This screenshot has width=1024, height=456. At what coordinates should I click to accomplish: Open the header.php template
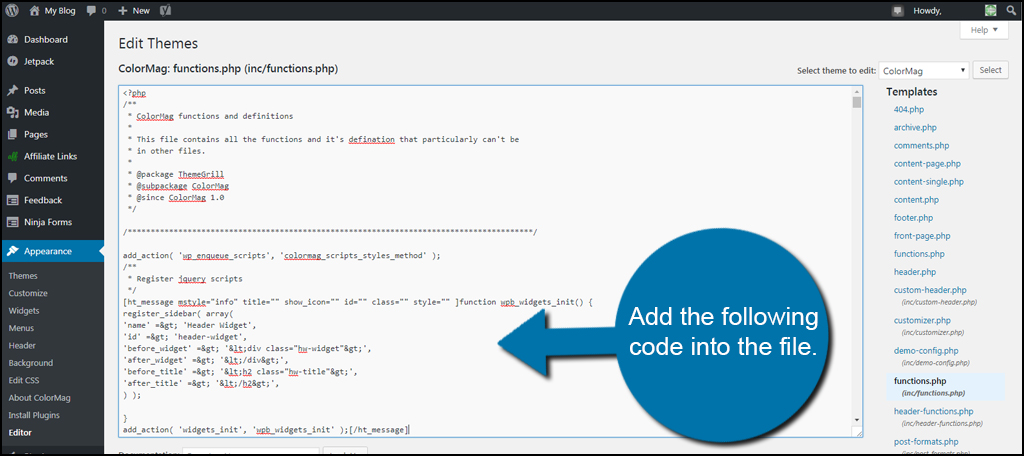915,272
